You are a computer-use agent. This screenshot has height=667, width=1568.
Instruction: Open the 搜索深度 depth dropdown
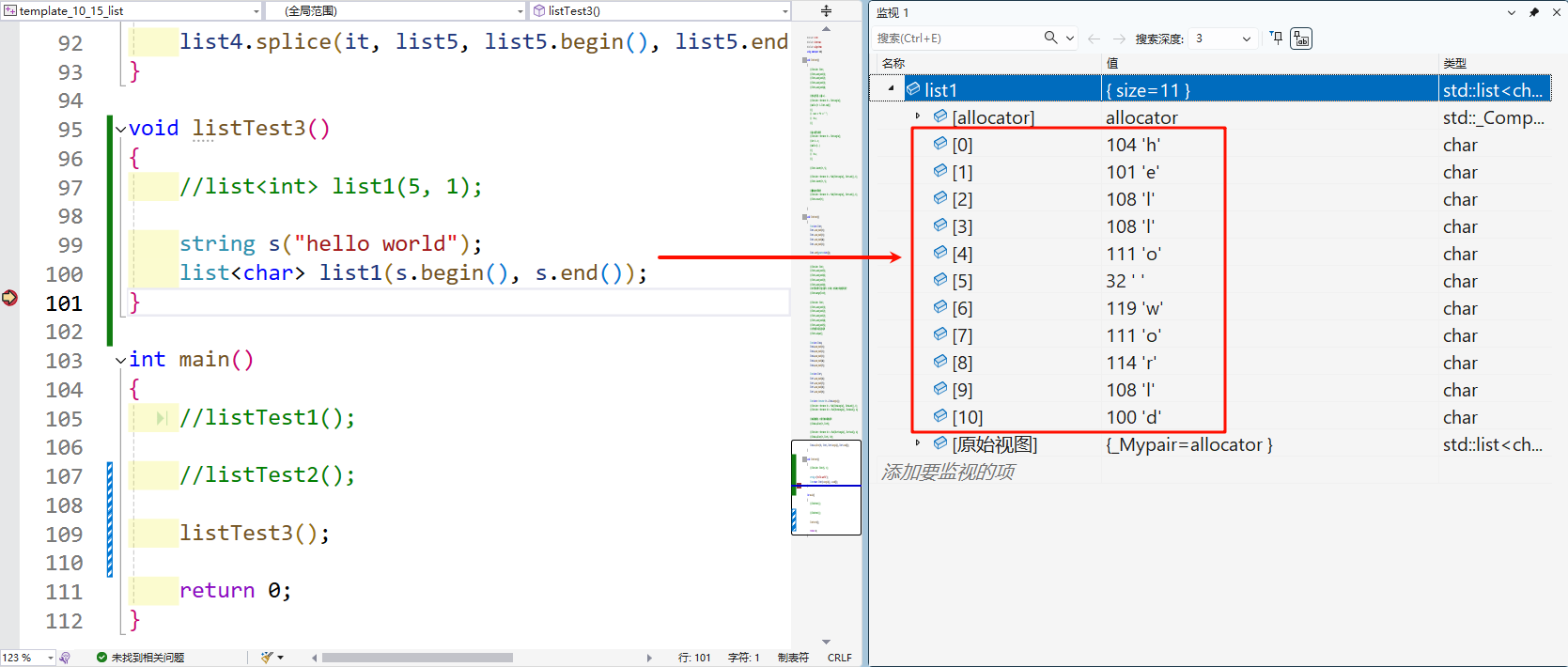(1247, 39)
